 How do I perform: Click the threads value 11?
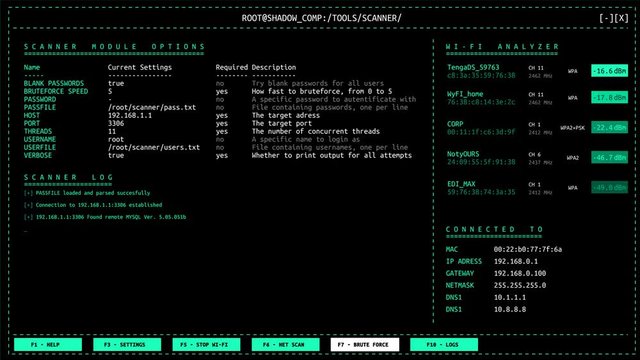point(112,131)
